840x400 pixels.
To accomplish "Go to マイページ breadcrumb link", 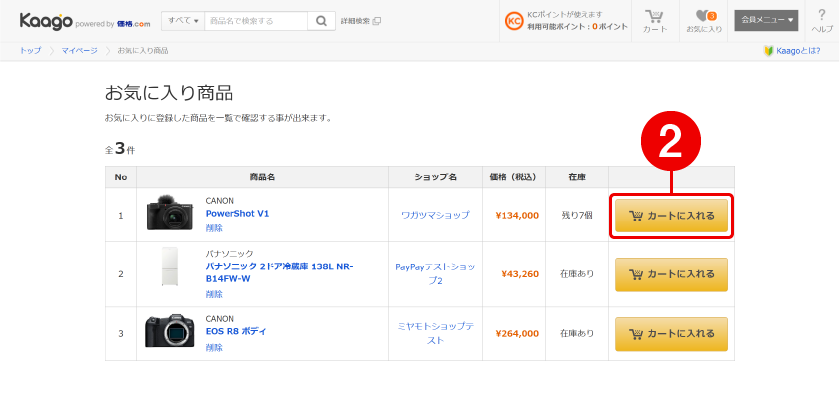I will 79,51.
